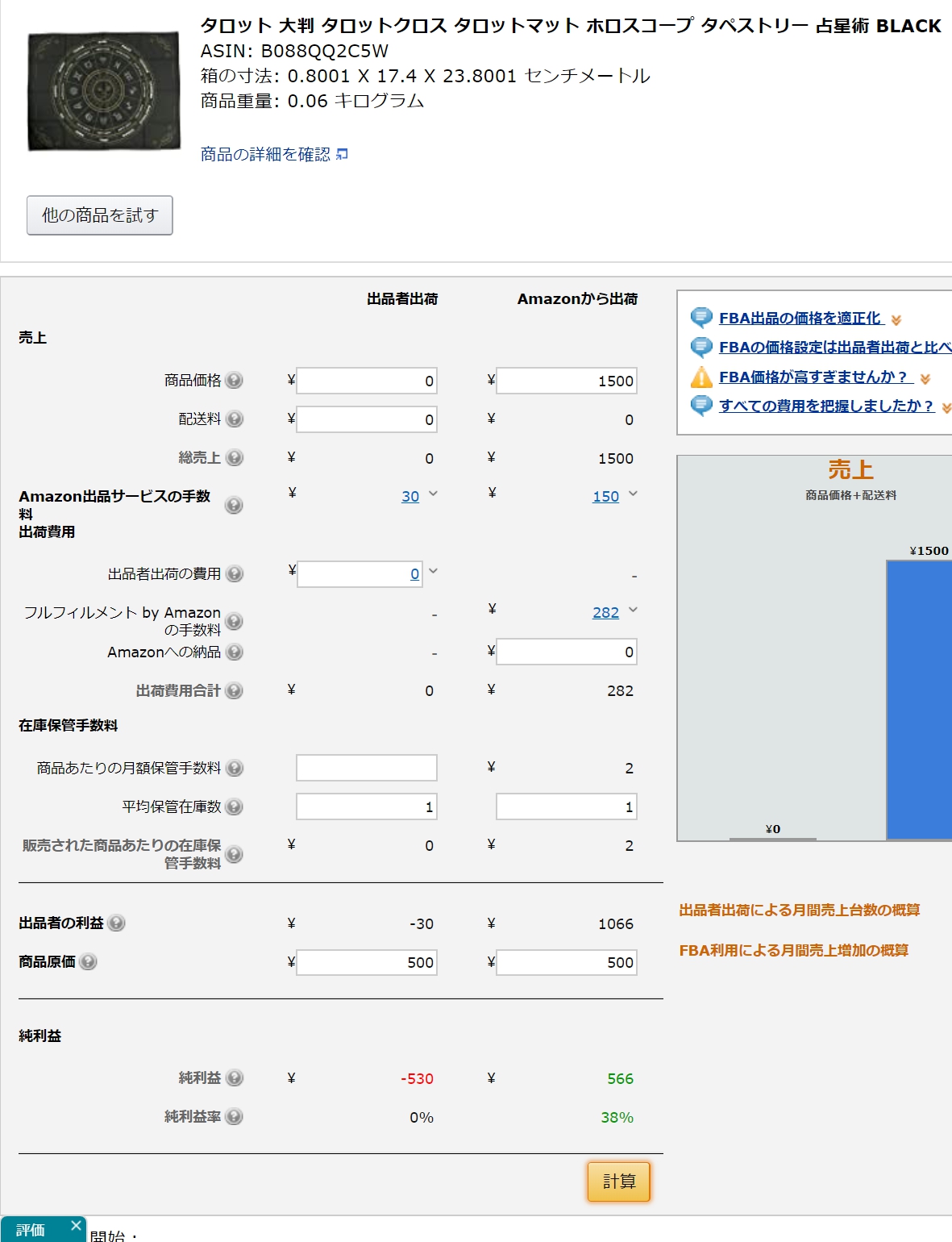Viewport: 952px width, 1242px height.
Task: Click help icon next to 出品者の利益
Action: (117, 923)
